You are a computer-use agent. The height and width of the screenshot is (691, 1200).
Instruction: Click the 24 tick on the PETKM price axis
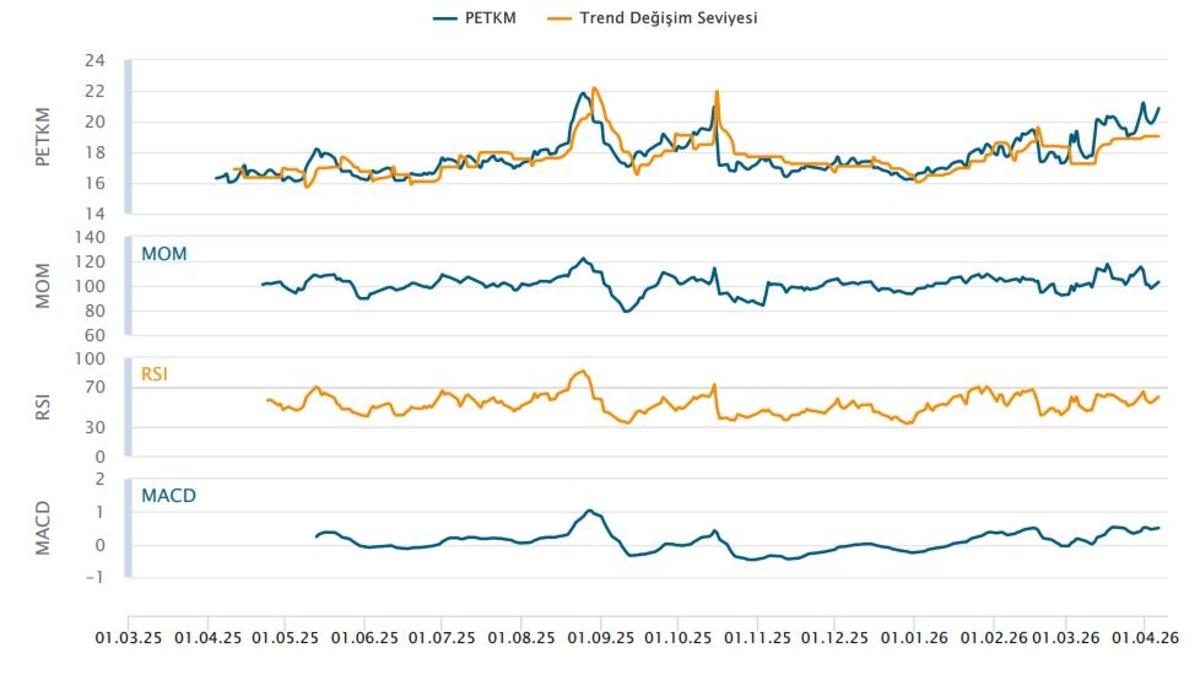pos(95,61)
